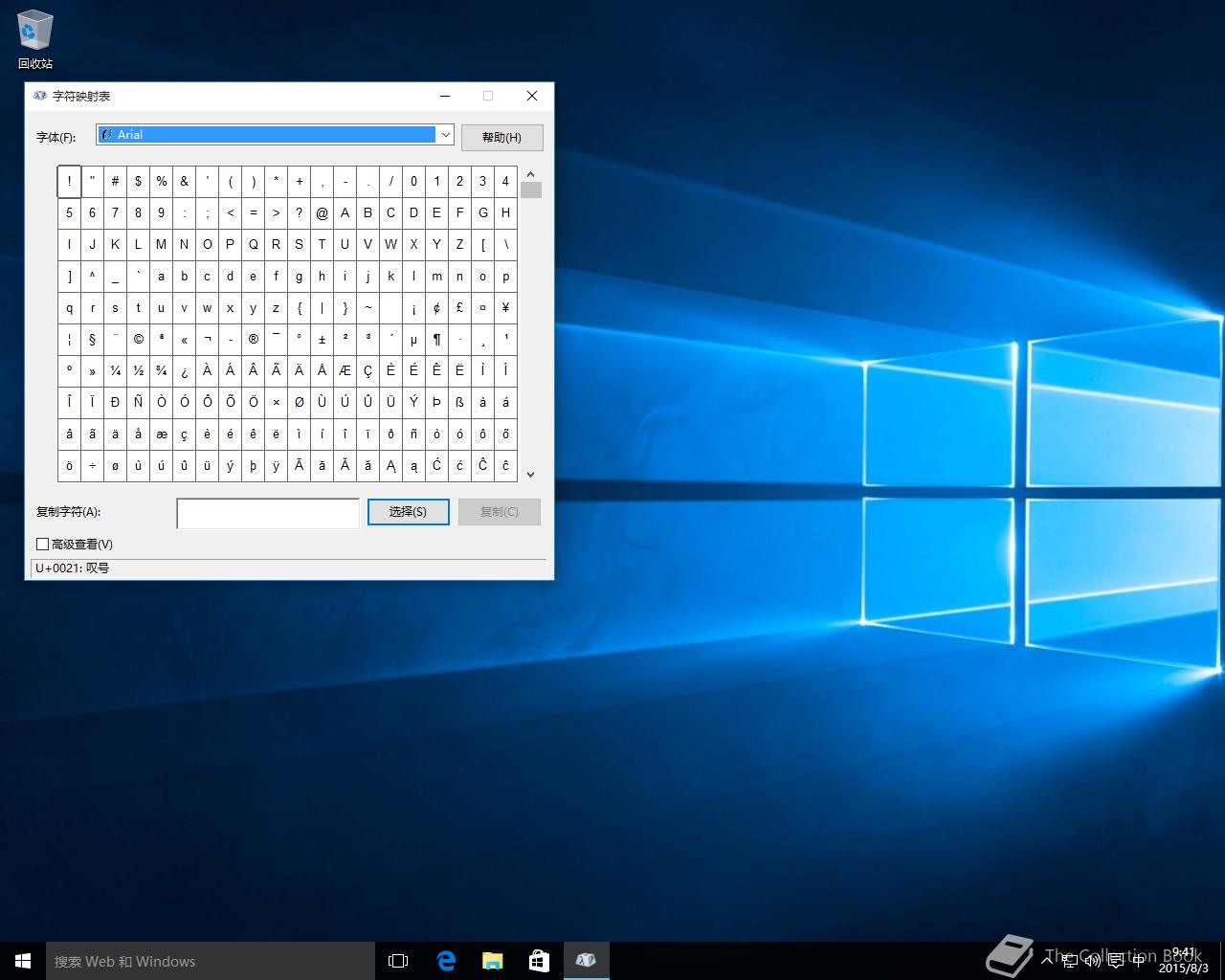
Task: Click the character grid scroll down arrow
Action: (530, 474)
